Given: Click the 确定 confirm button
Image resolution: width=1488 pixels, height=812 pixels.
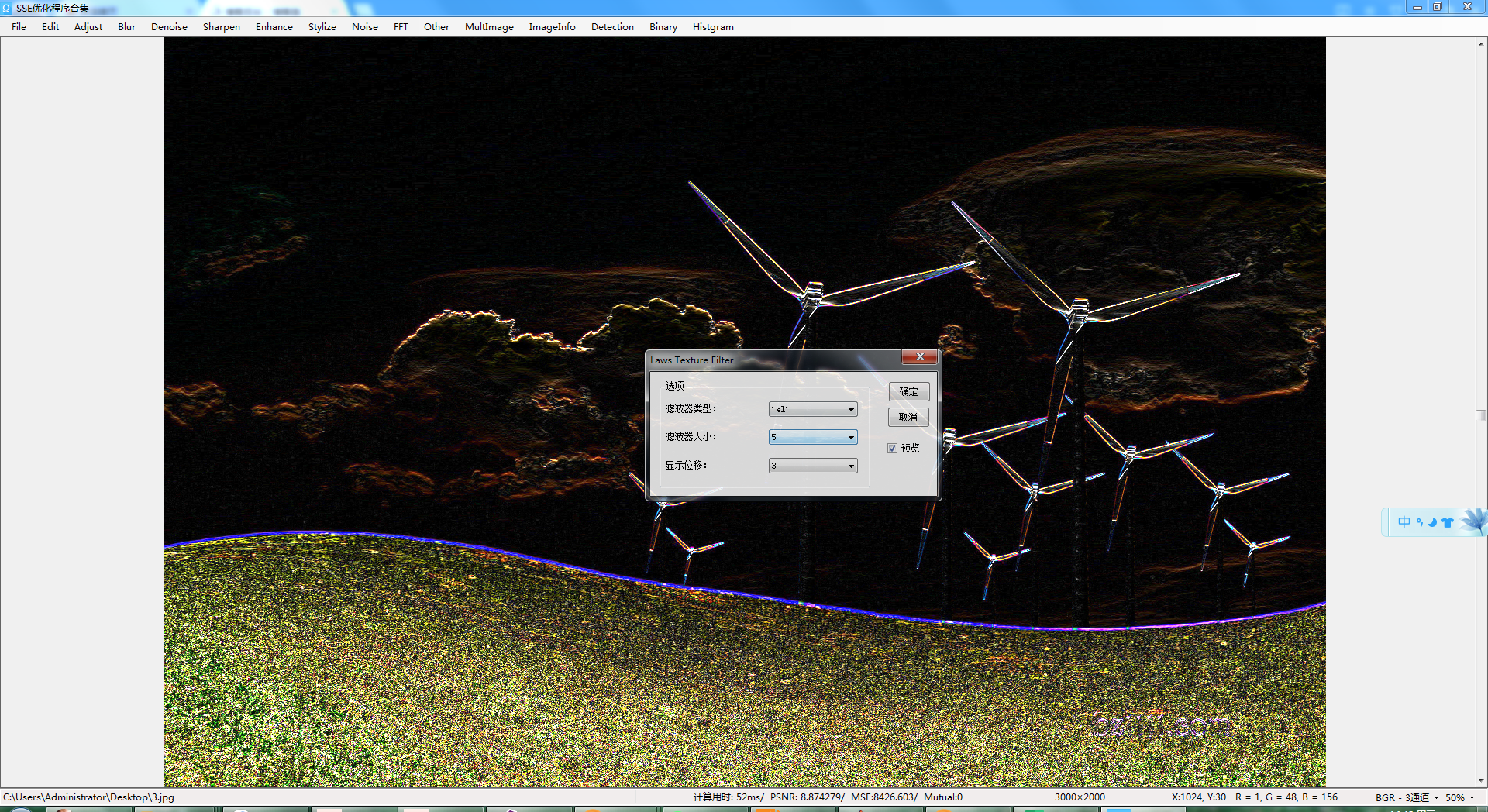Looking at the screenshot, I should click(908, 391).
